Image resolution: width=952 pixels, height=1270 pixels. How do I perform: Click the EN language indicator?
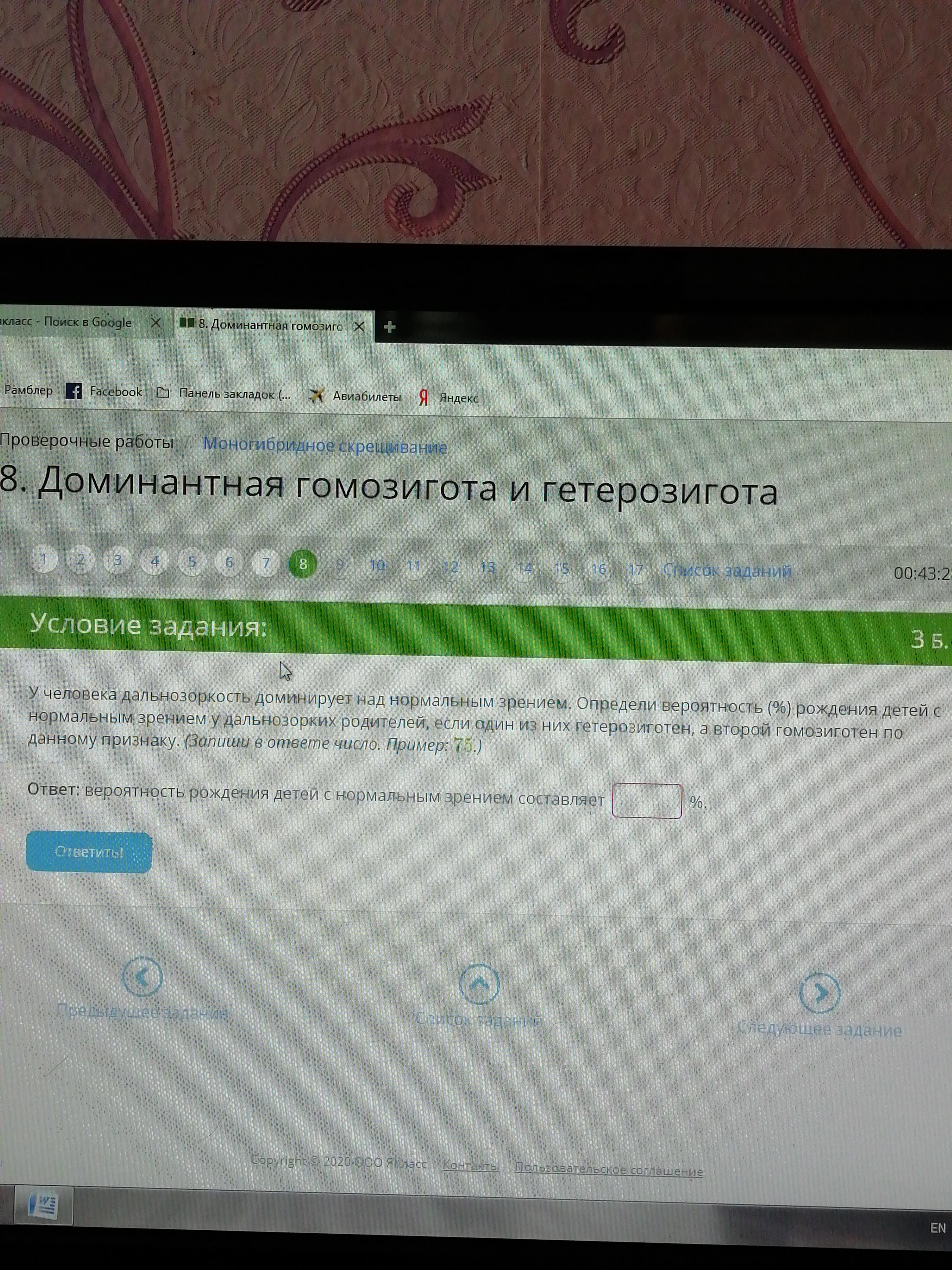pyautogui.click(x=938, y=1228)
